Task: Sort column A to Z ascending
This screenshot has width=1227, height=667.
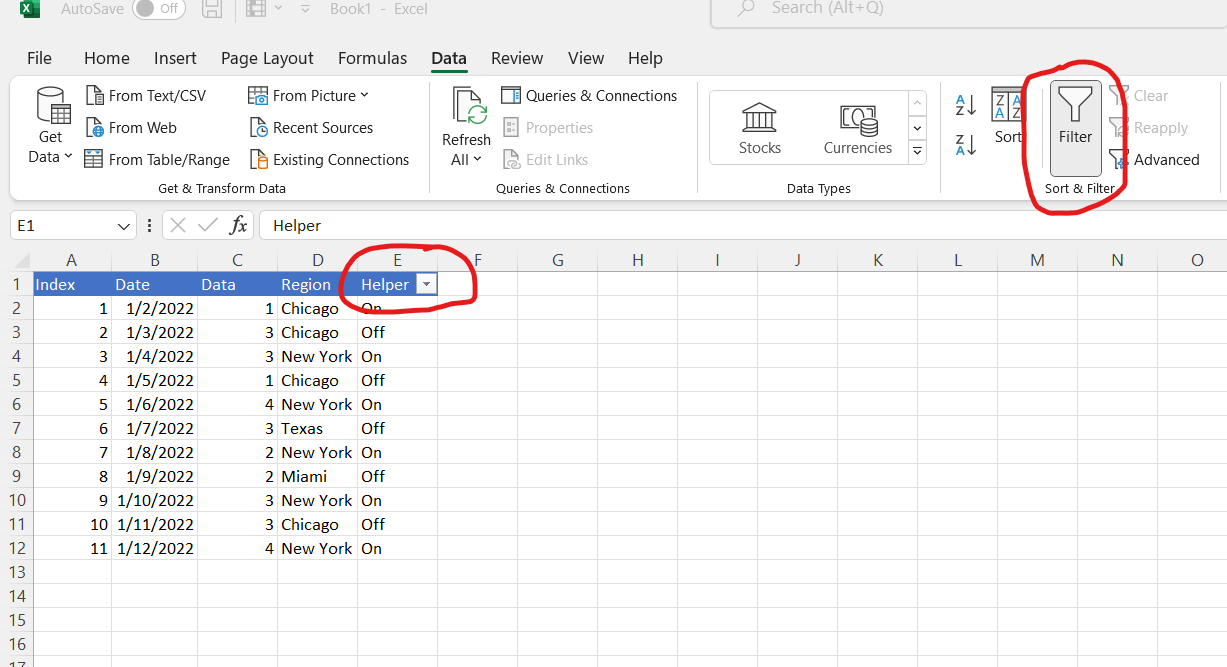Action: tap(964, 104)
